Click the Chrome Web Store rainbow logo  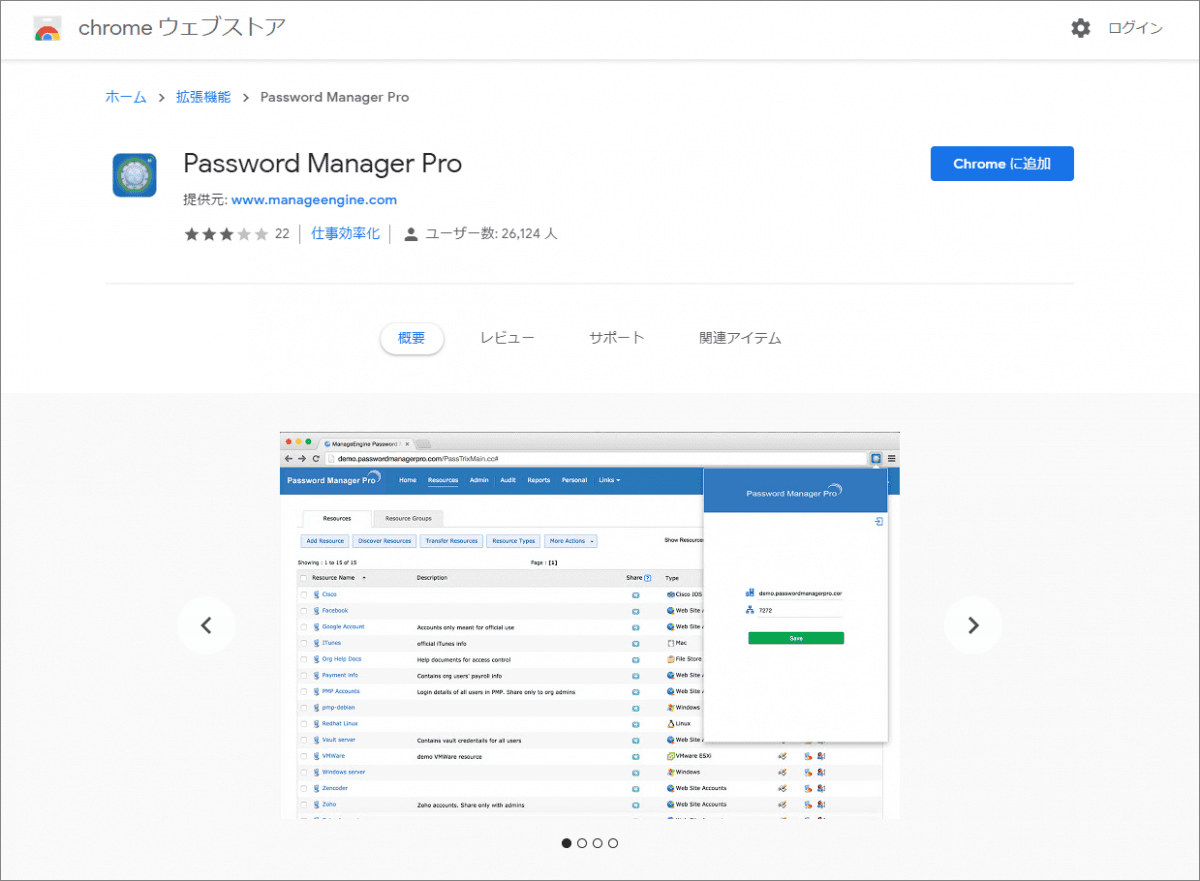coord(47,28)
